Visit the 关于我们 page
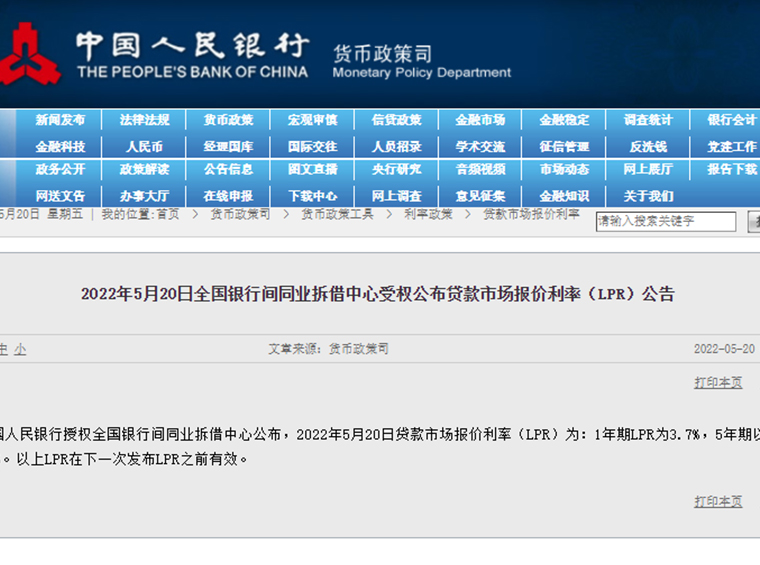This screenshot has height=565, width=760. pyautogui.click(x=649, y=196)
